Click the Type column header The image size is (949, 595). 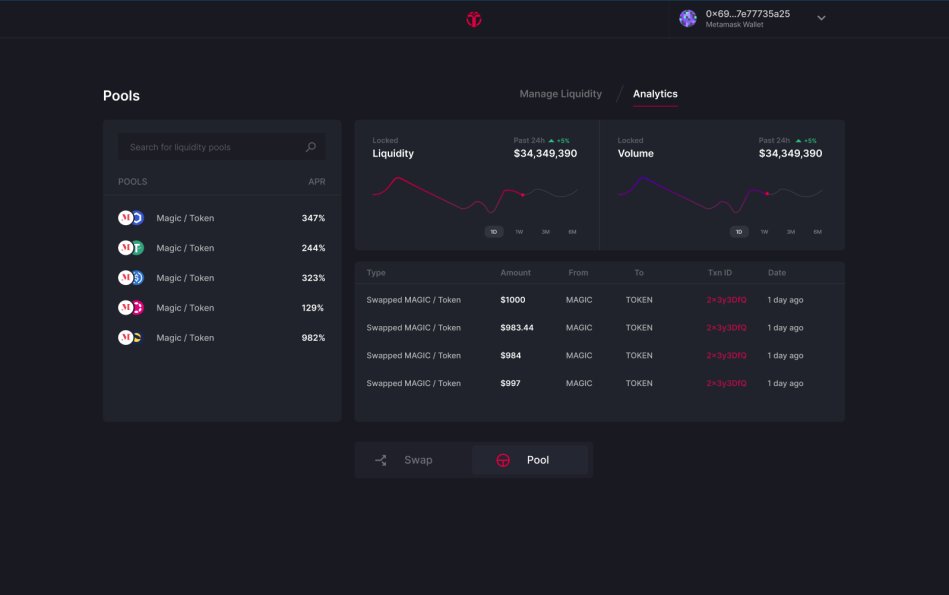pyautogui.click(x=376, y=273)
